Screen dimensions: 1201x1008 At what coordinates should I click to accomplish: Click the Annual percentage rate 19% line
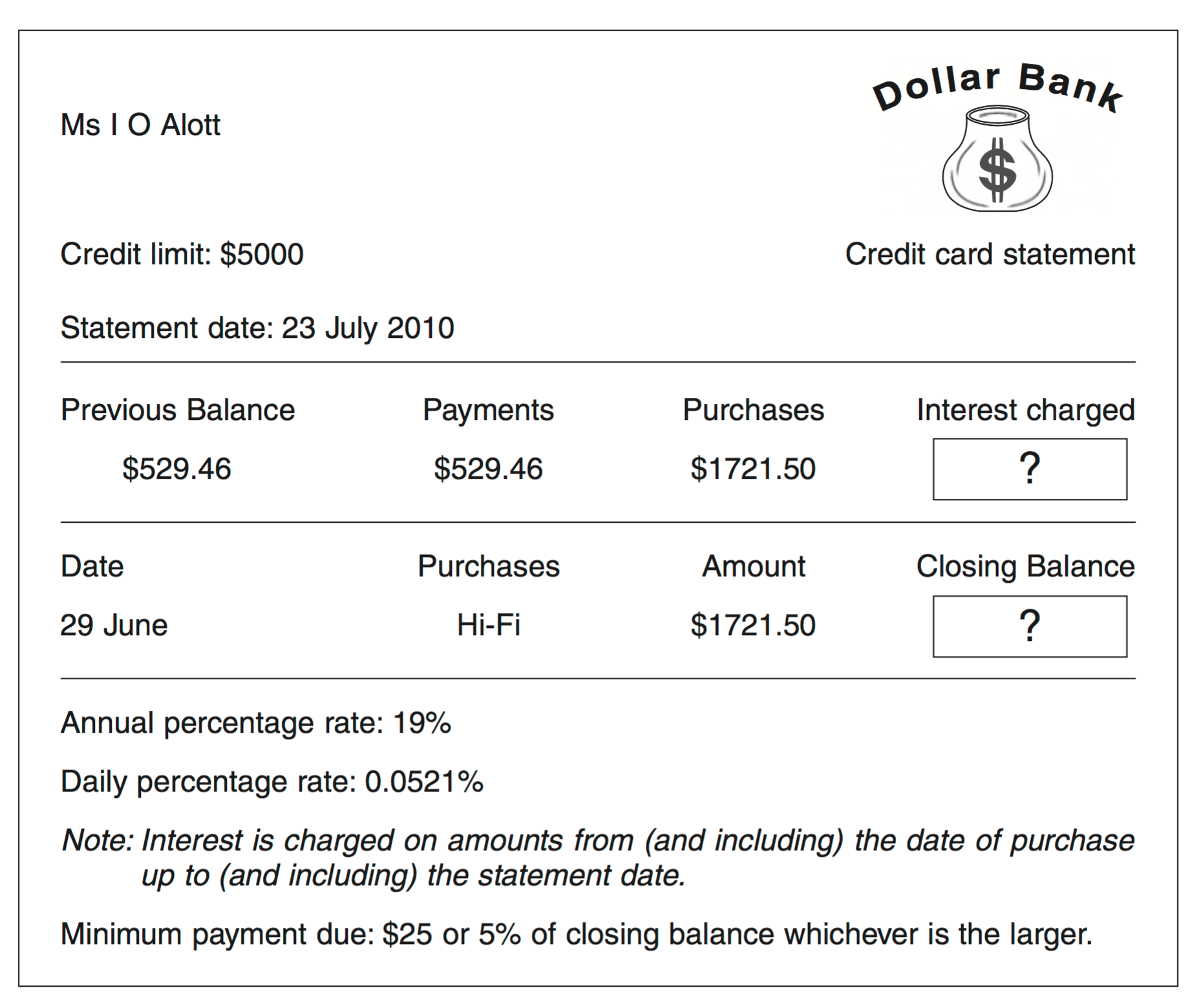pyautogui.click(x=256, y=723)
